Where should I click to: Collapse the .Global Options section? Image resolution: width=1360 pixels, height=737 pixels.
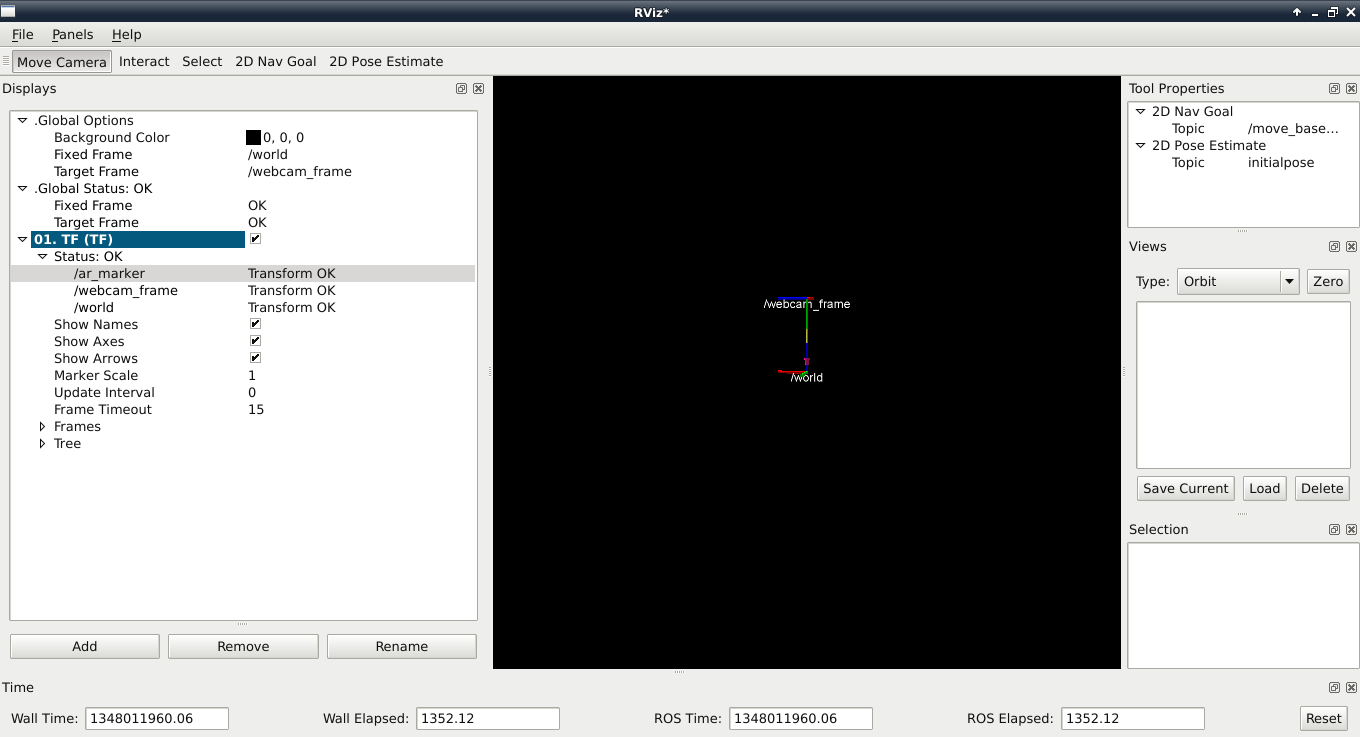click(23, 121)
